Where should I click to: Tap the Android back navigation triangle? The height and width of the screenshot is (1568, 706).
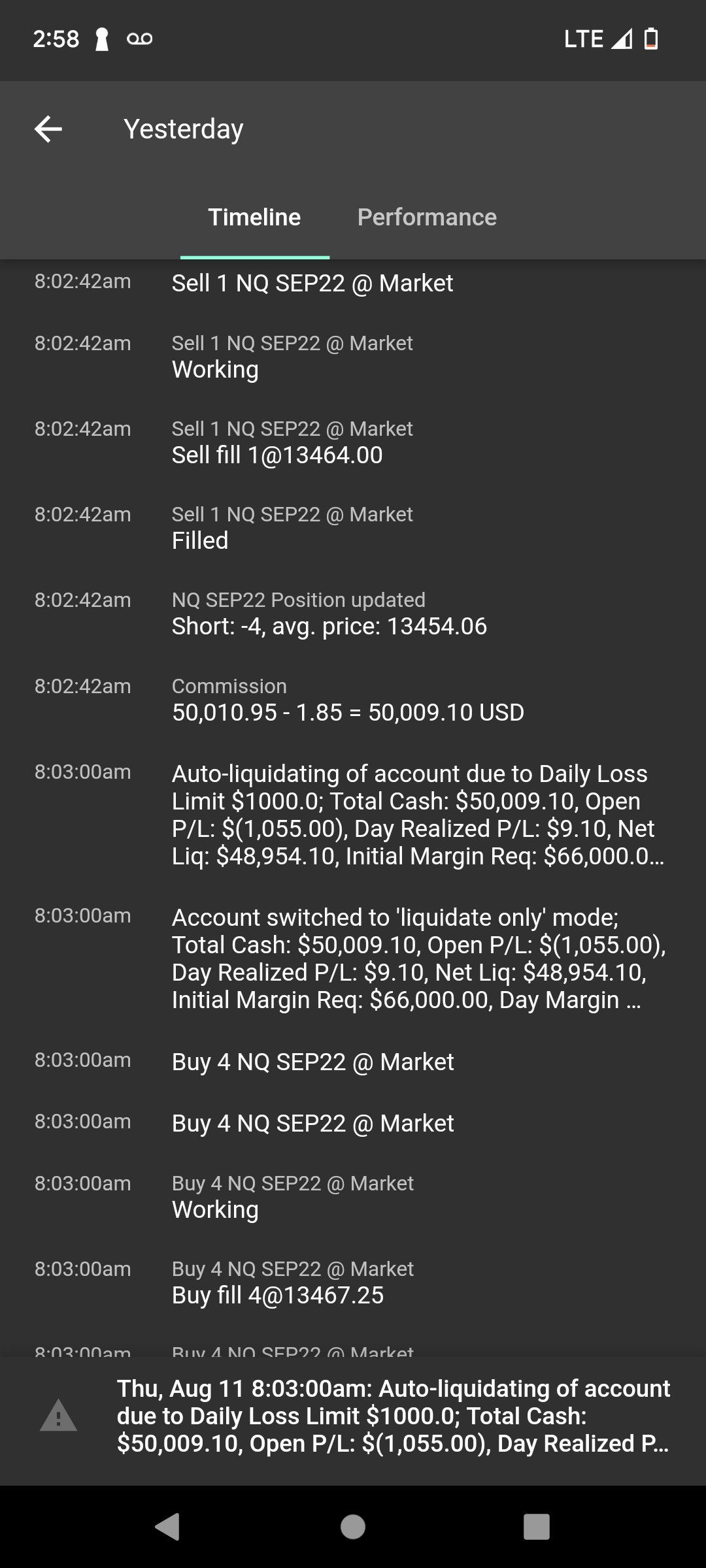[167, 1527]
